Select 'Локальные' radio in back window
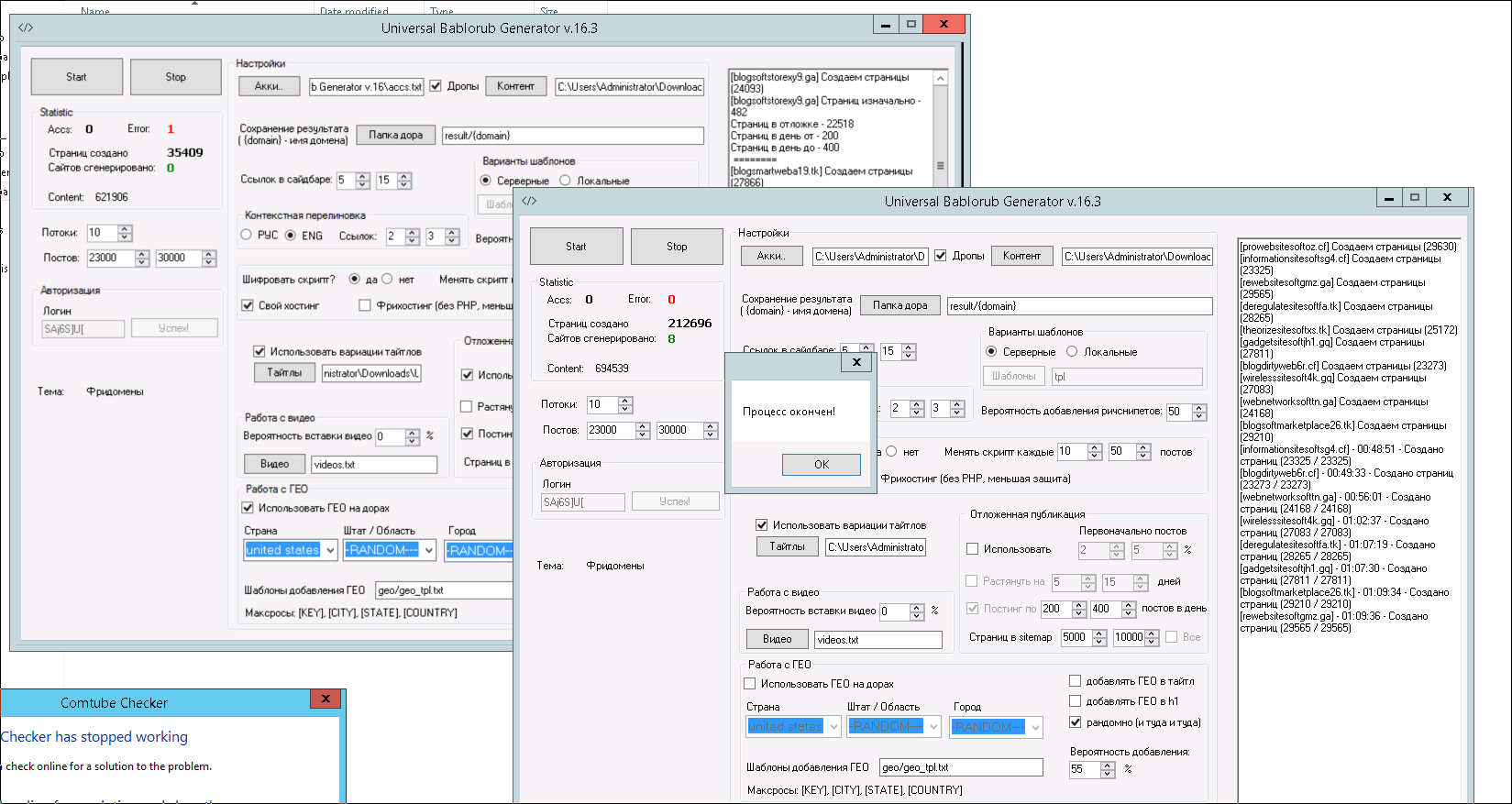This screenshot has height=804, width=1512. (x=565, y=181)
